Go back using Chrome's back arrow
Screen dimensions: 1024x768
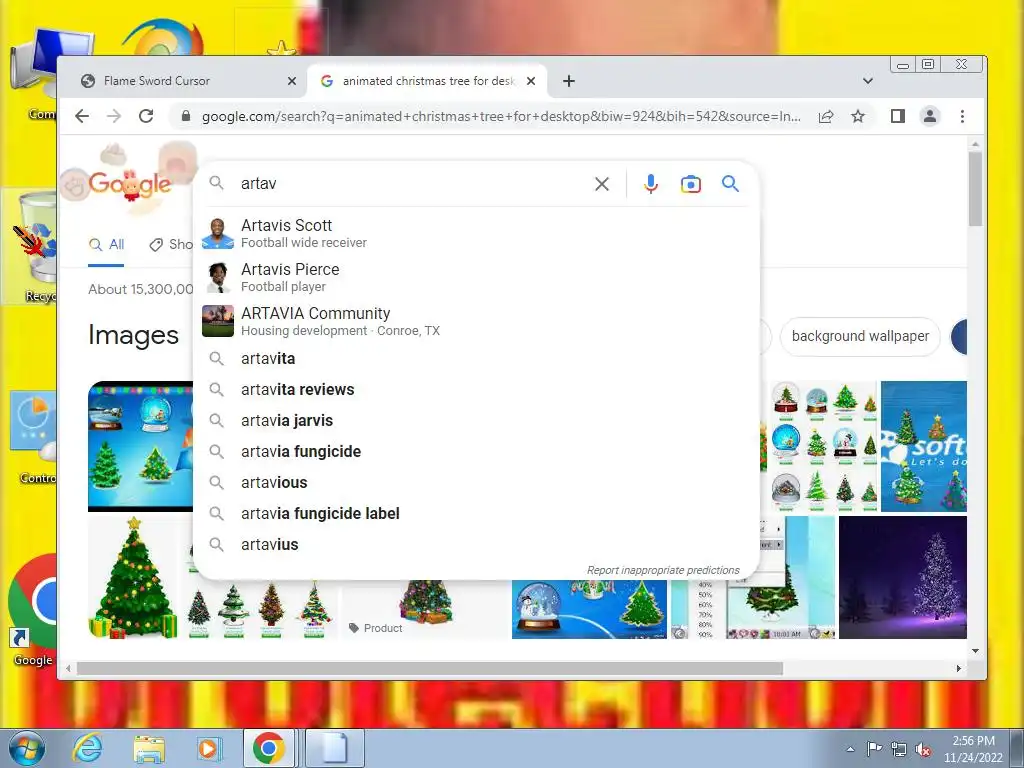point(82,116)
